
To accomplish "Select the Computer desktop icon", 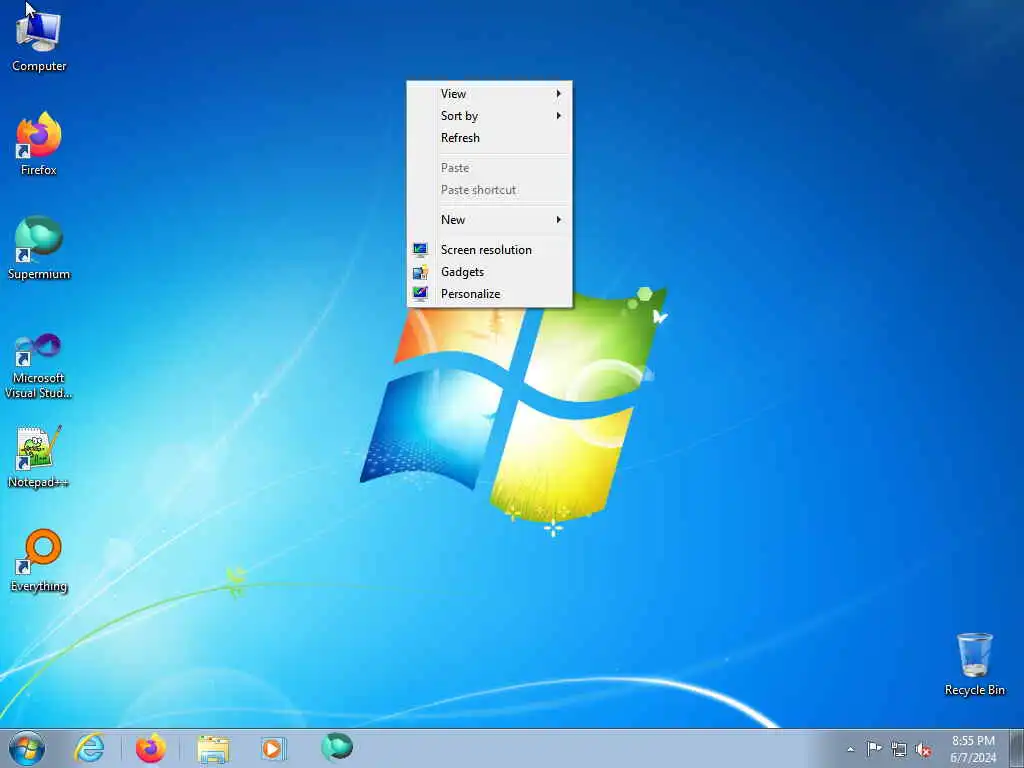I will point(39,40).
